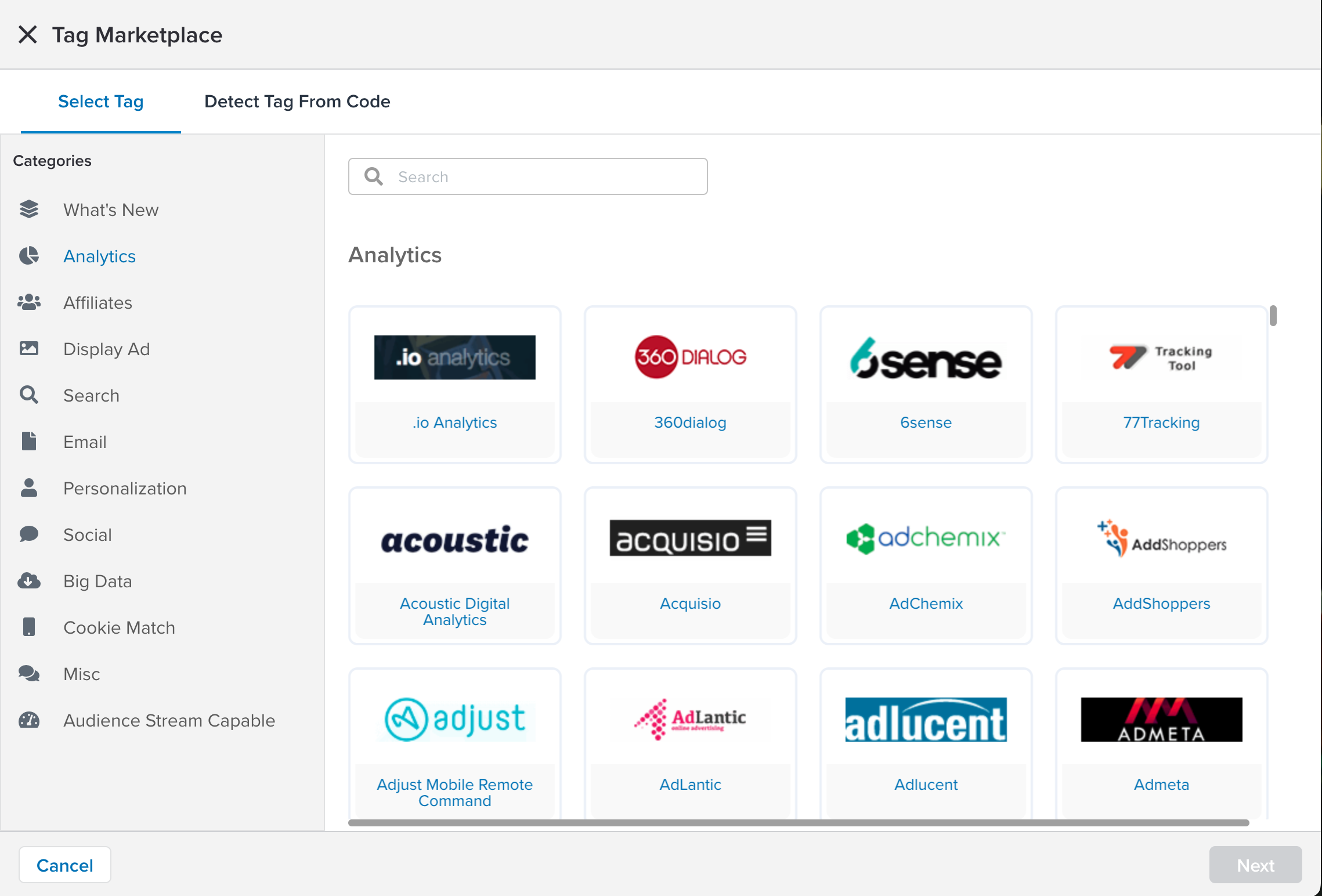Select the 77 Tracking Tool logo
The height and width of the screenshot is (896, 1322).
(1162, 357)
